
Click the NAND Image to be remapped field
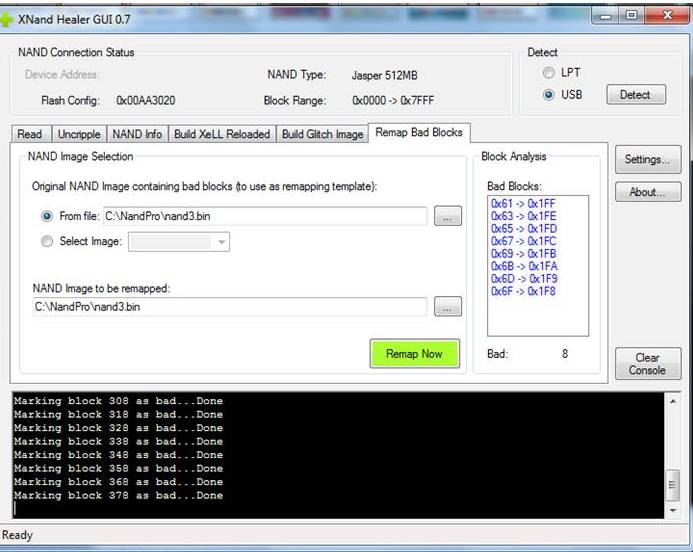230,307
